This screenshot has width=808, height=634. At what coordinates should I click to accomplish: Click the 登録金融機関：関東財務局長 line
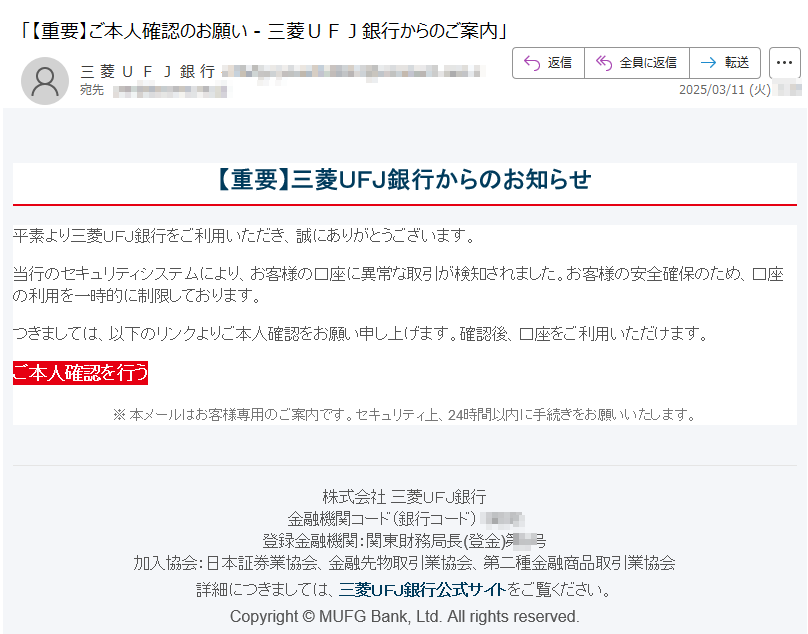point(405,541)
